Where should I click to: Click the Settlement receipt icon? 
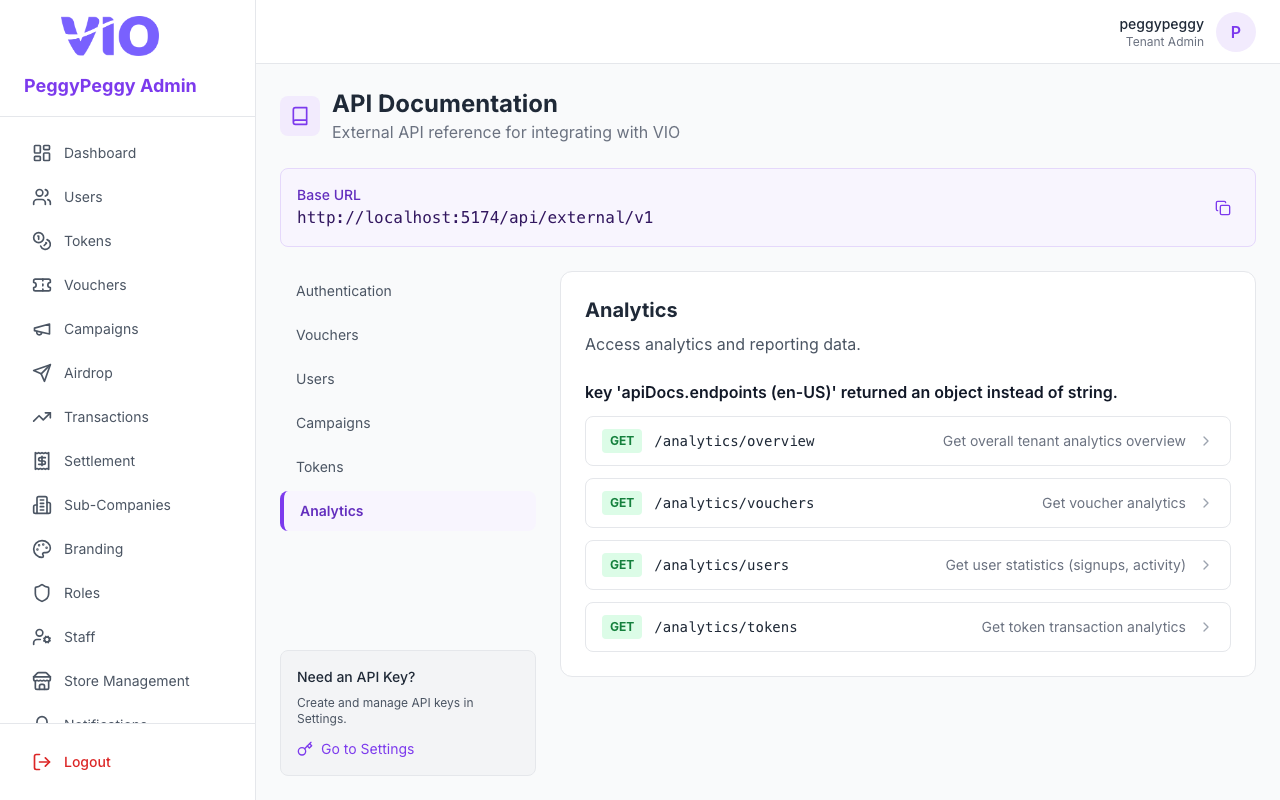click(x=42, y=461)
